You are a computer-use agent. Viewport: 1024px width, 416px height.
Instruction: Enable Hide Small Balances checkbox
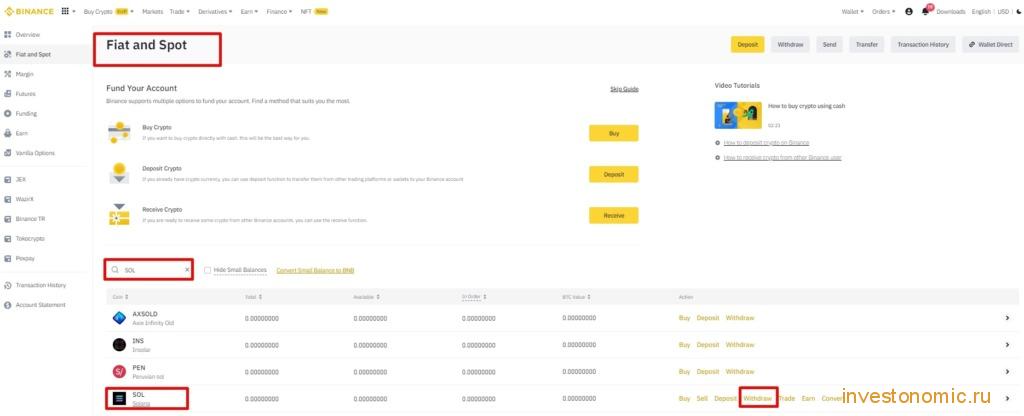click(208, 270)
